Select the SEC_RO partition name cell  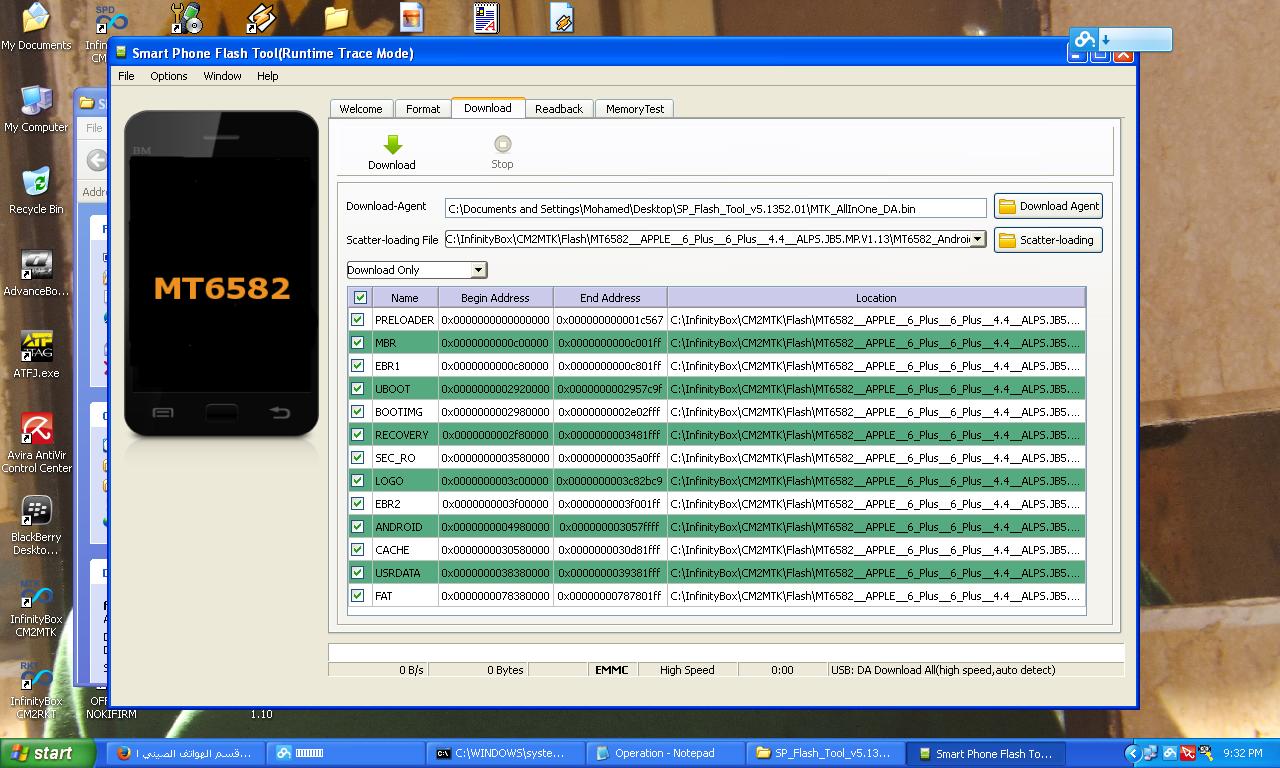tap(405, 458)
